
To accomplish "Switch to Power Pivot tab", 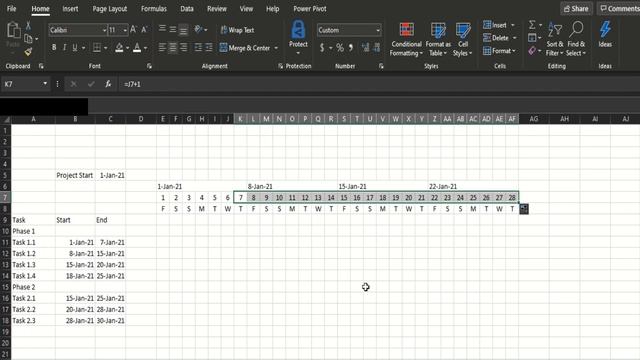I will pyautogui.click(x=310, y=9).
